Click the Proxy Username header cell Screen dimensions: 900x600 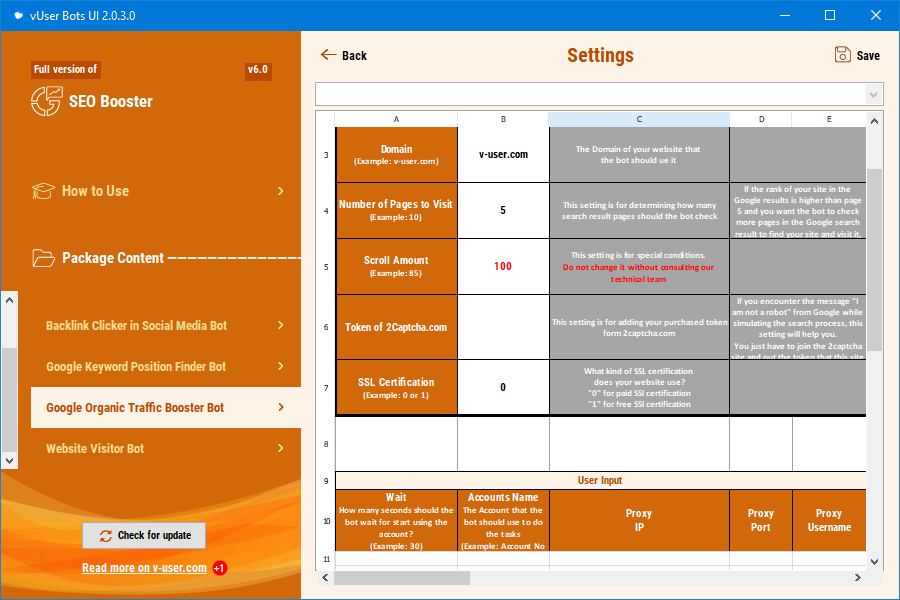coord(829,520)
